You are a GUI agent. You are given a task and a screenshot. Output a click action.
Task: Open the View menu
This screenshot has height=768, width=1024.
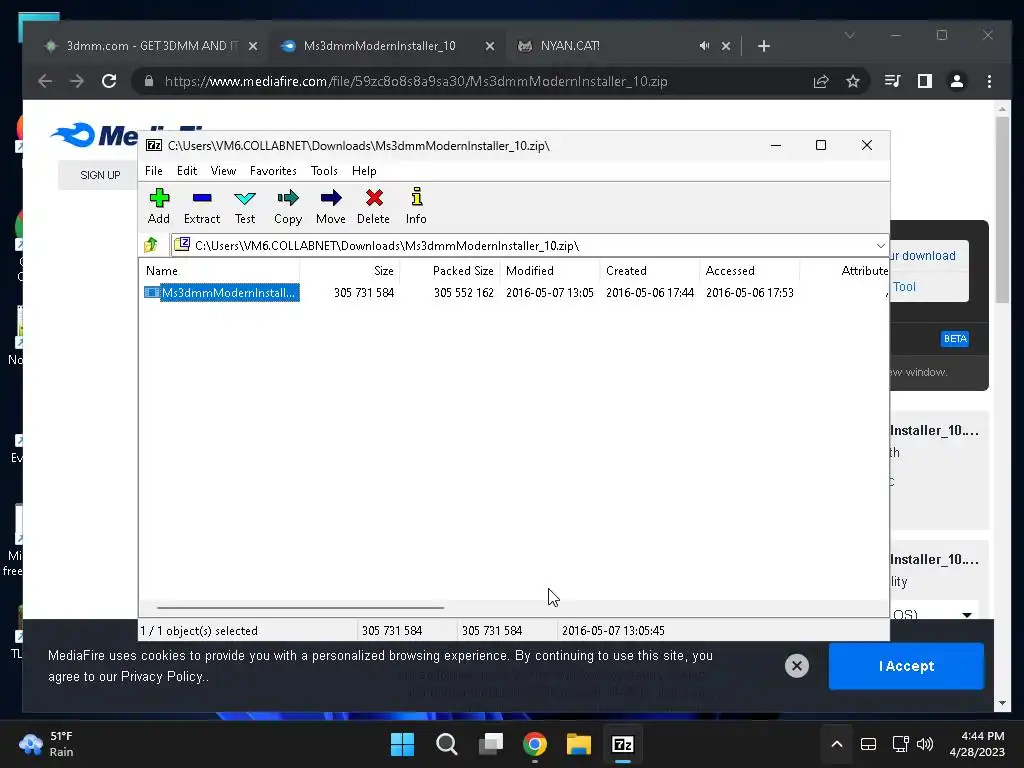coord(223,170)
